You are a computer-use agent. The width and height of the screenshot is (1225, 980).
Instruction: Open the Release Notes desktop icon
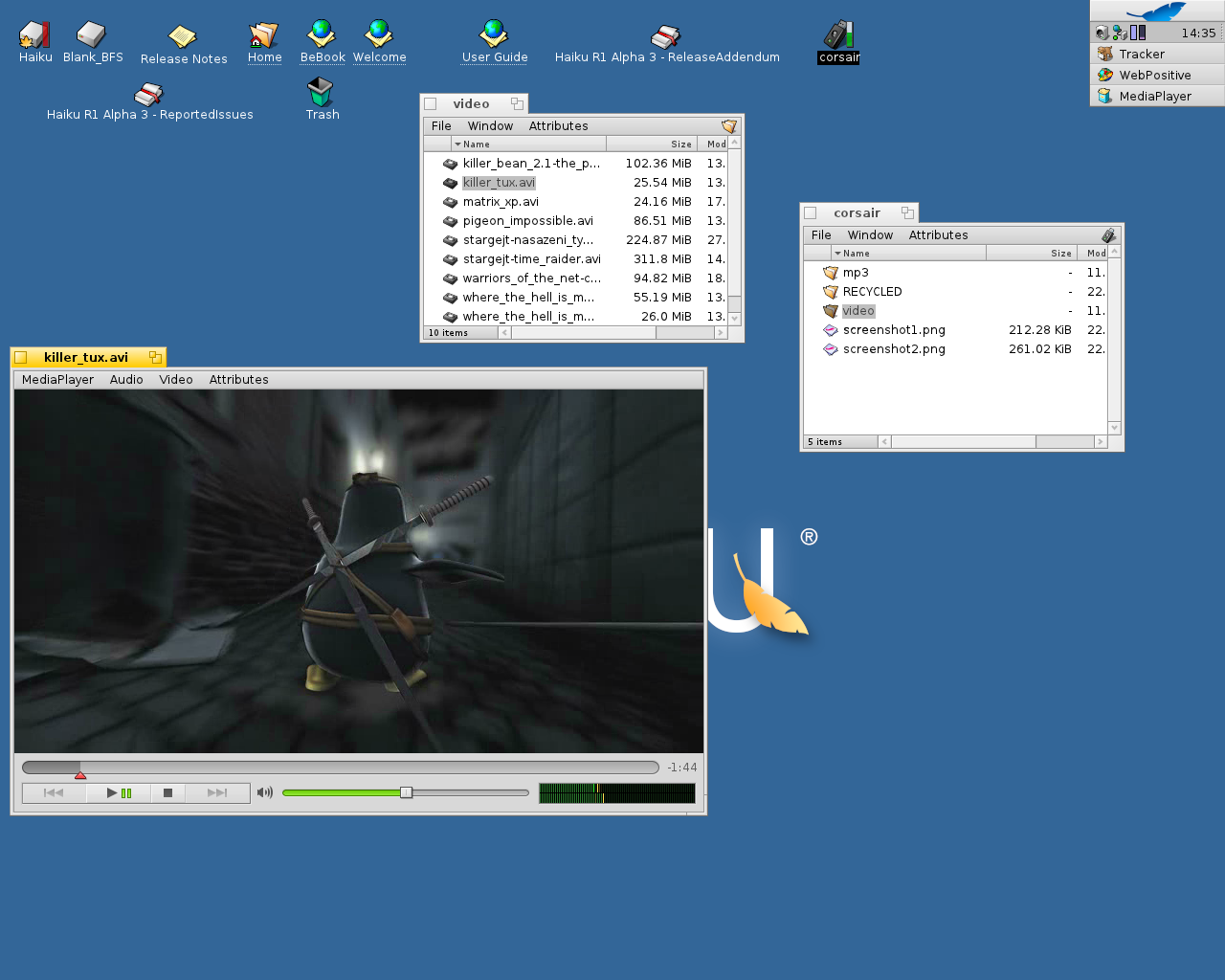(x=182, y=37)
